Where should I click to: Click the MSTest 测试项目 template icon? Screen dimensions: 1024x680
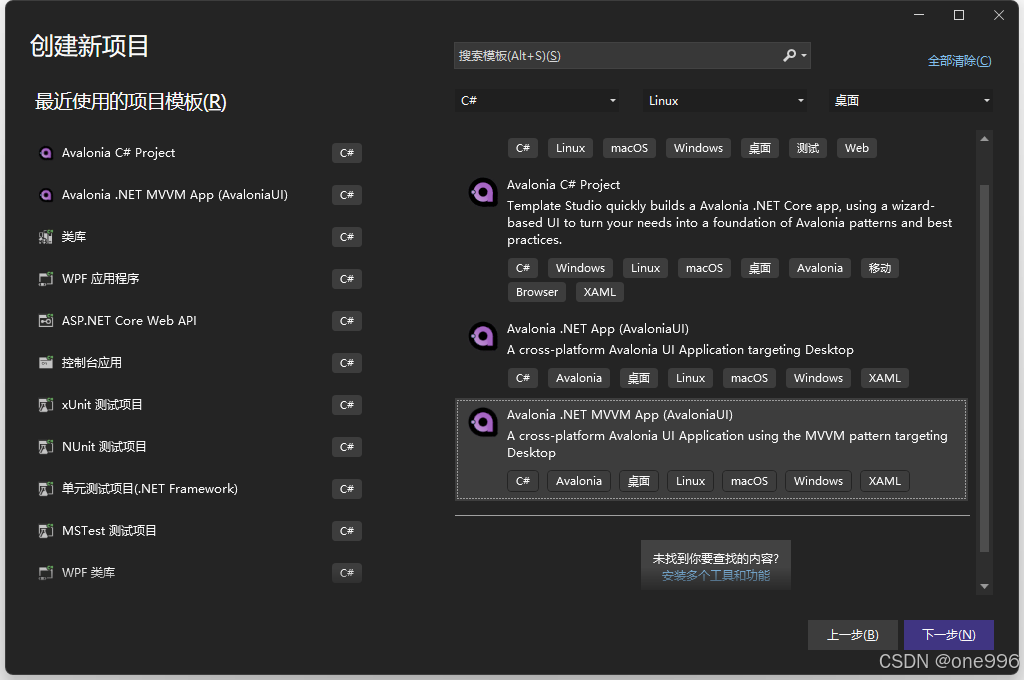coord(46,530)
